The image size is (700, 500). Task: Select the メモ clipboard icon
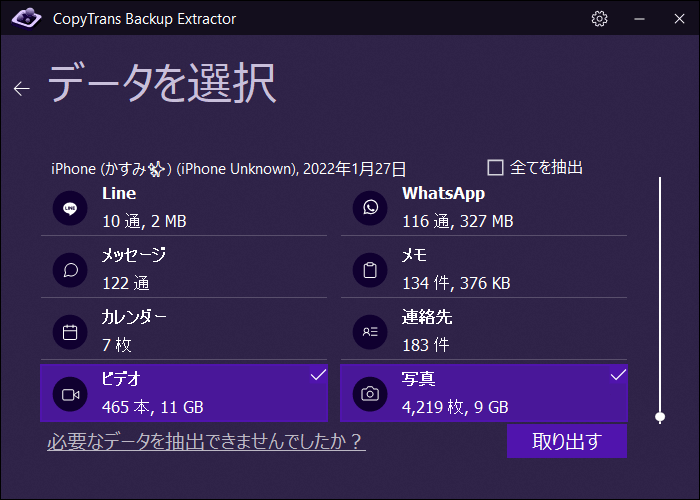(370, 270)
